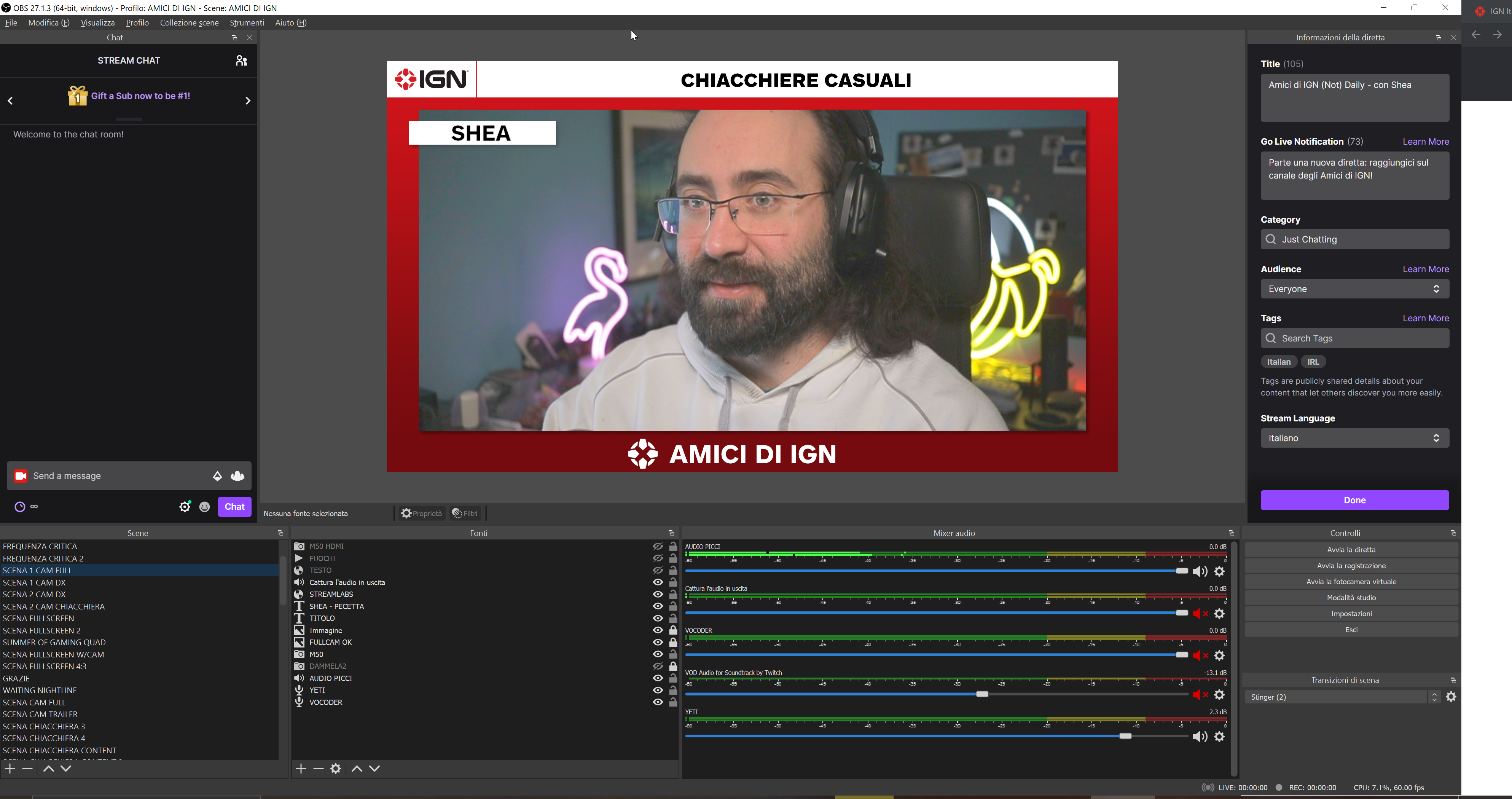Go to next chat banner with right chevron
The width and height of the screenshot is (1512, 799).
[248, 101]
